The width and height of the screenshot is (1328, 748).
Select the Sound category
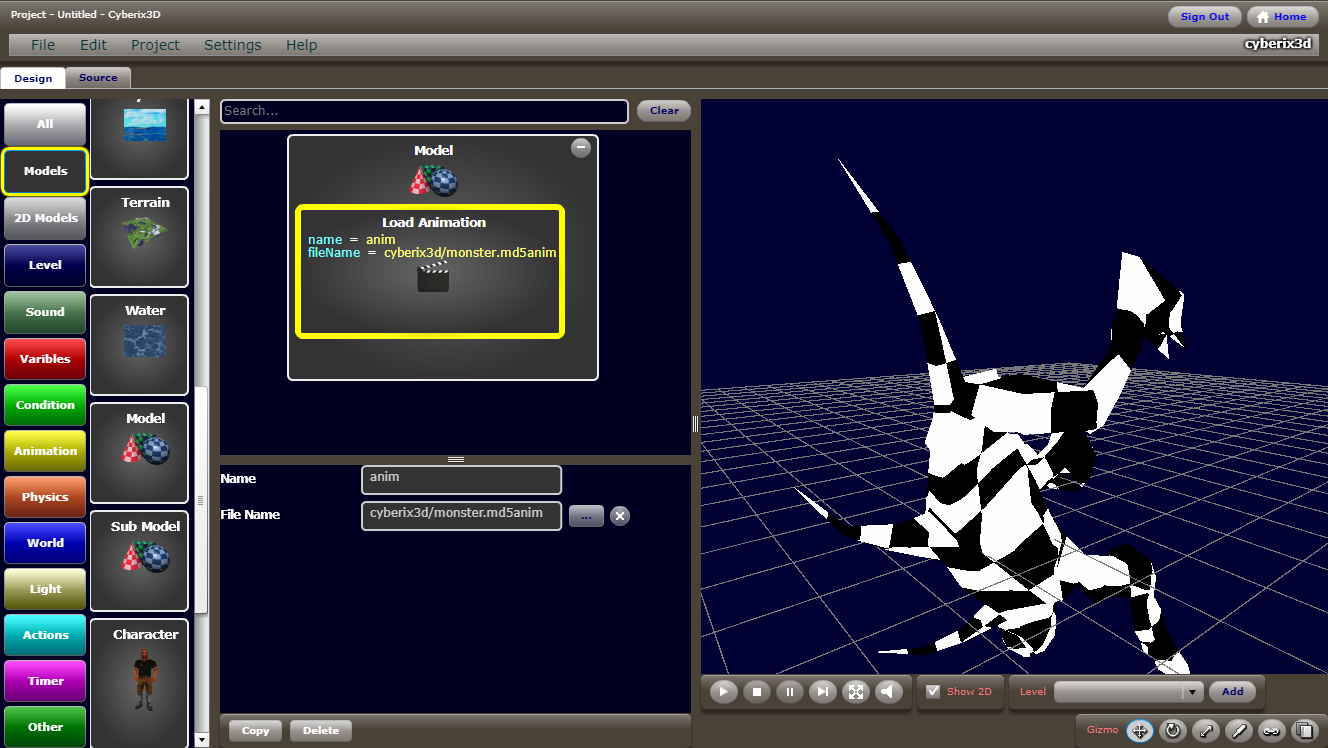click(45, 312)
